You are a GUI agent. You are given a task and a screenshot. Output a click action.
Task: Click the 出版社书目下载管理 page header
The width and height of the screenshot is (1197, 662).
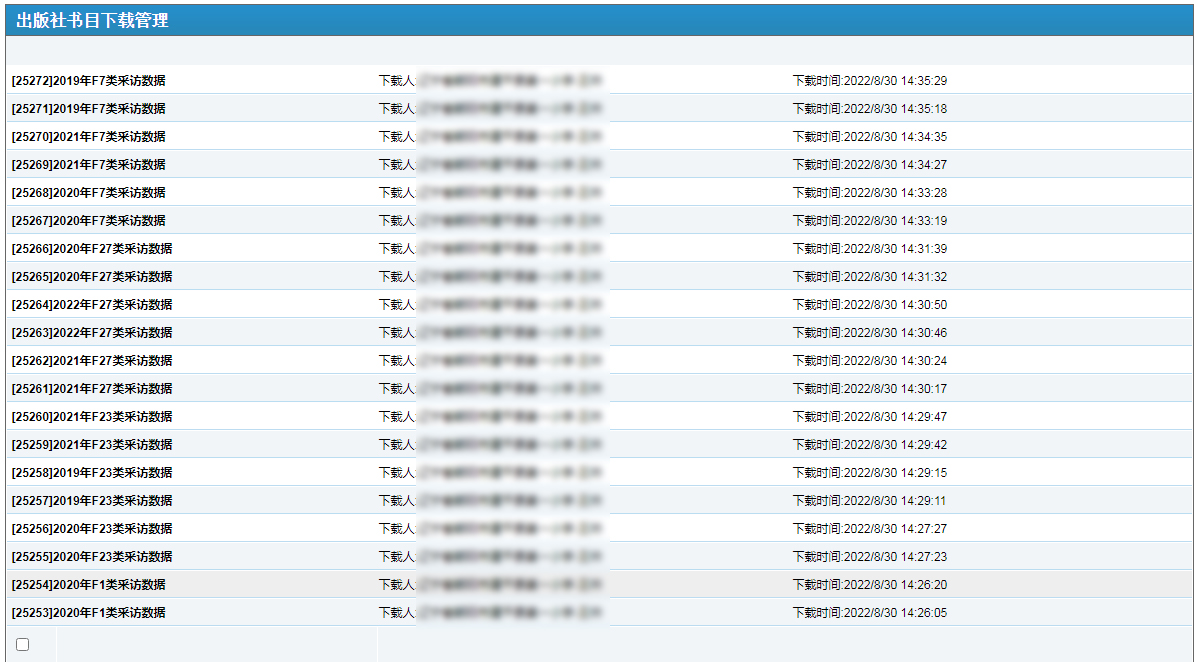[92, 21]
